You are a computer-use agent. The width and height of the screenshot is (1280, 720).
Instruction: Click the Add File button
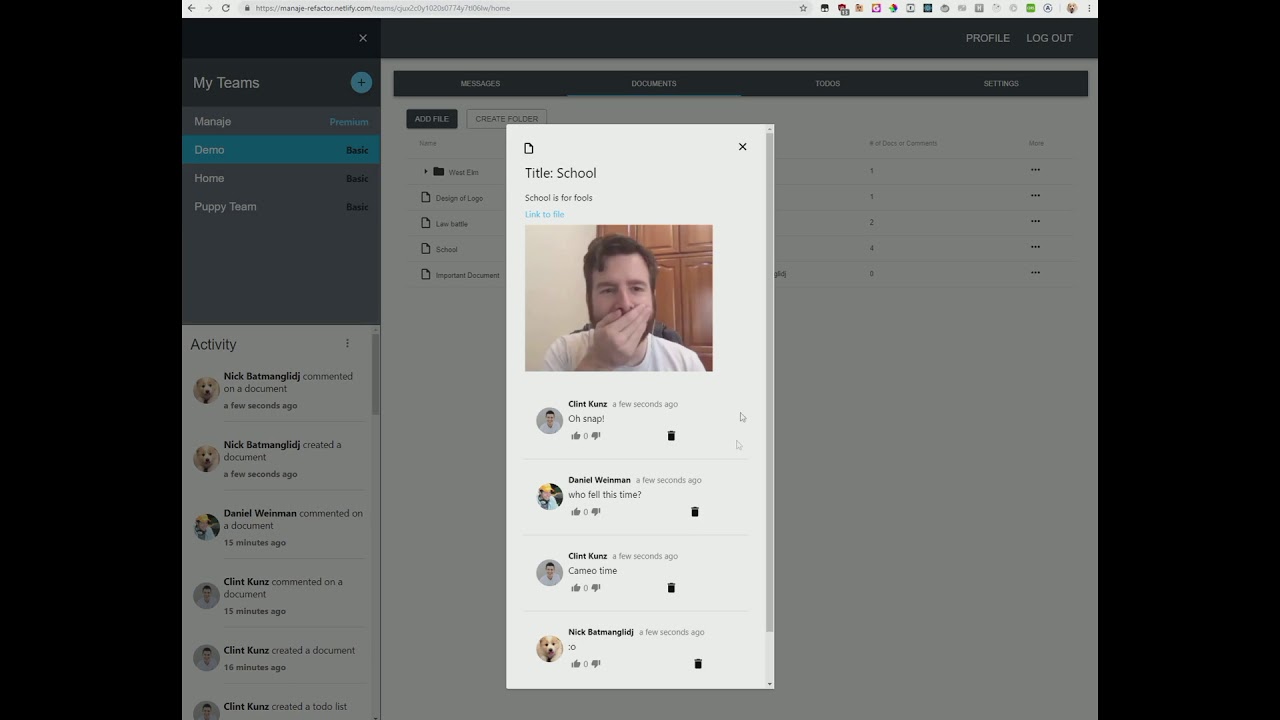[x=432, y=119]
